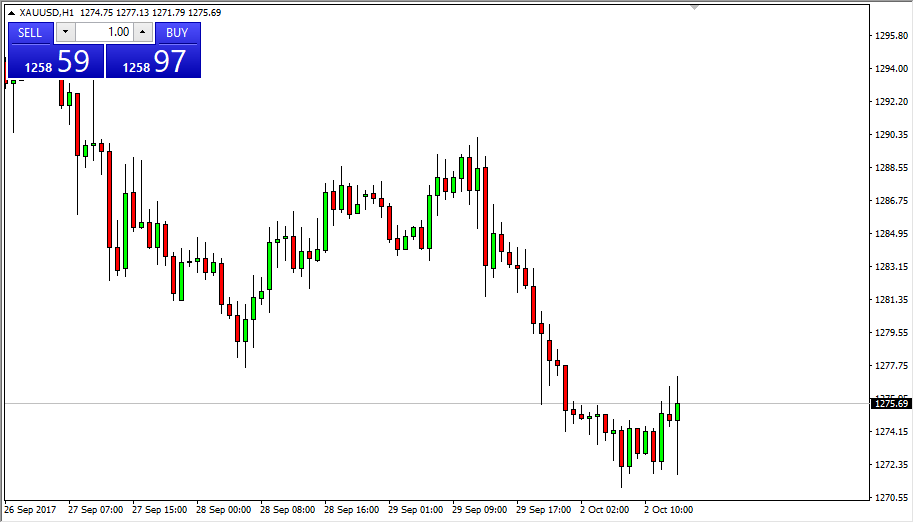Decrease trade volume with down arrow

65,32
